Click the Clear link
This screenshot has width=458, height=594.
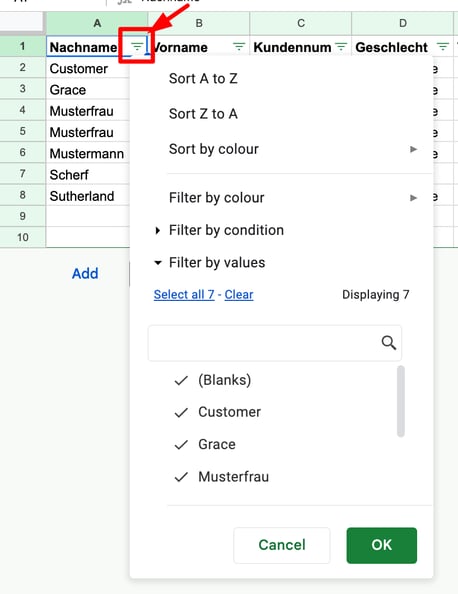click(239, 294)
